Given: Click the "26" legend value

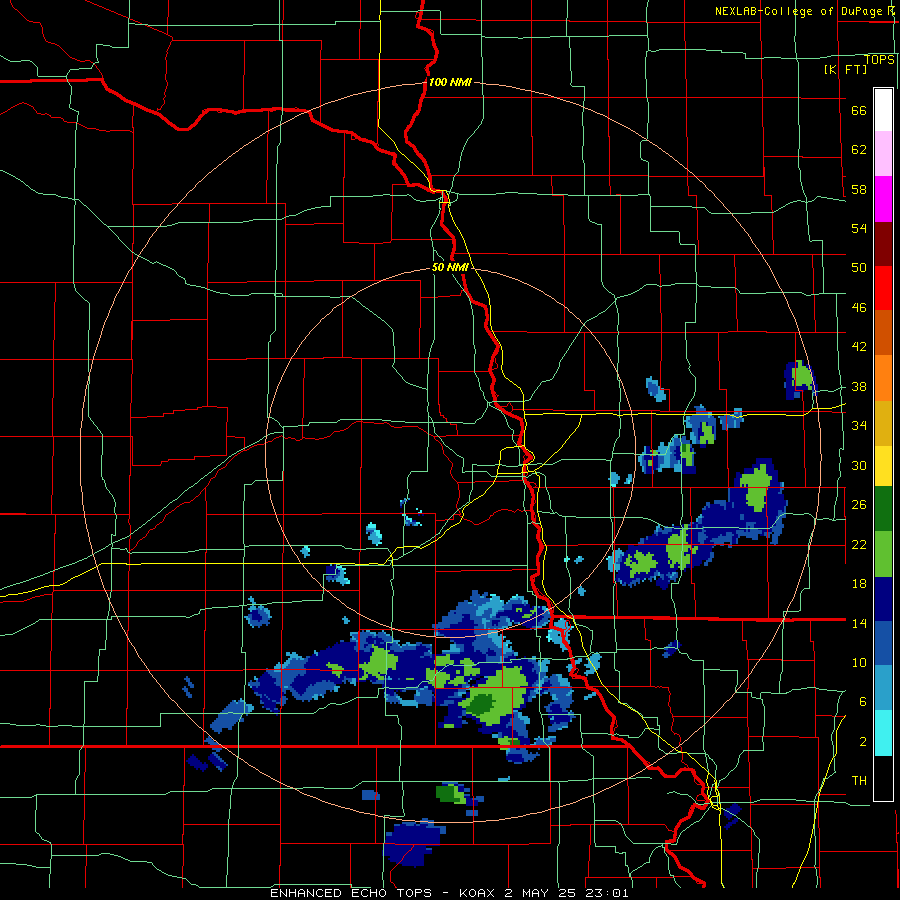Looking at the screenshot, I should [x=859, y=505].
